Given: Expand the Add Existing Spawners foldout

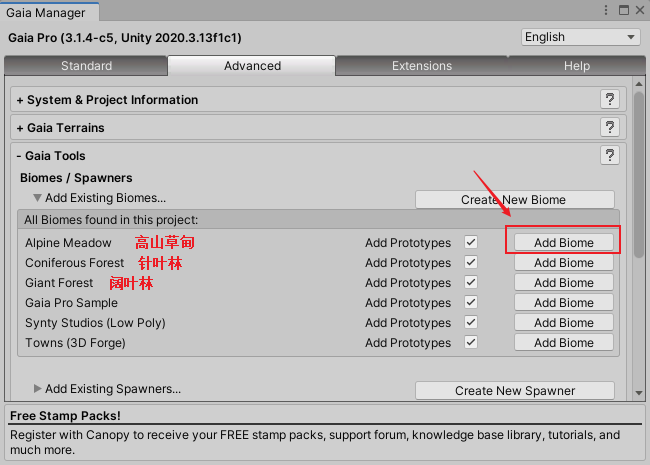Looking at the screenshot, I should click(x=37, y=388).
